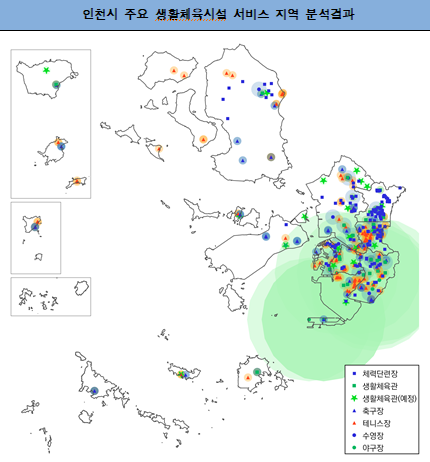Select tennis marker on bottom island of first inset
This screenshot has height=462, width=430.
77,181
